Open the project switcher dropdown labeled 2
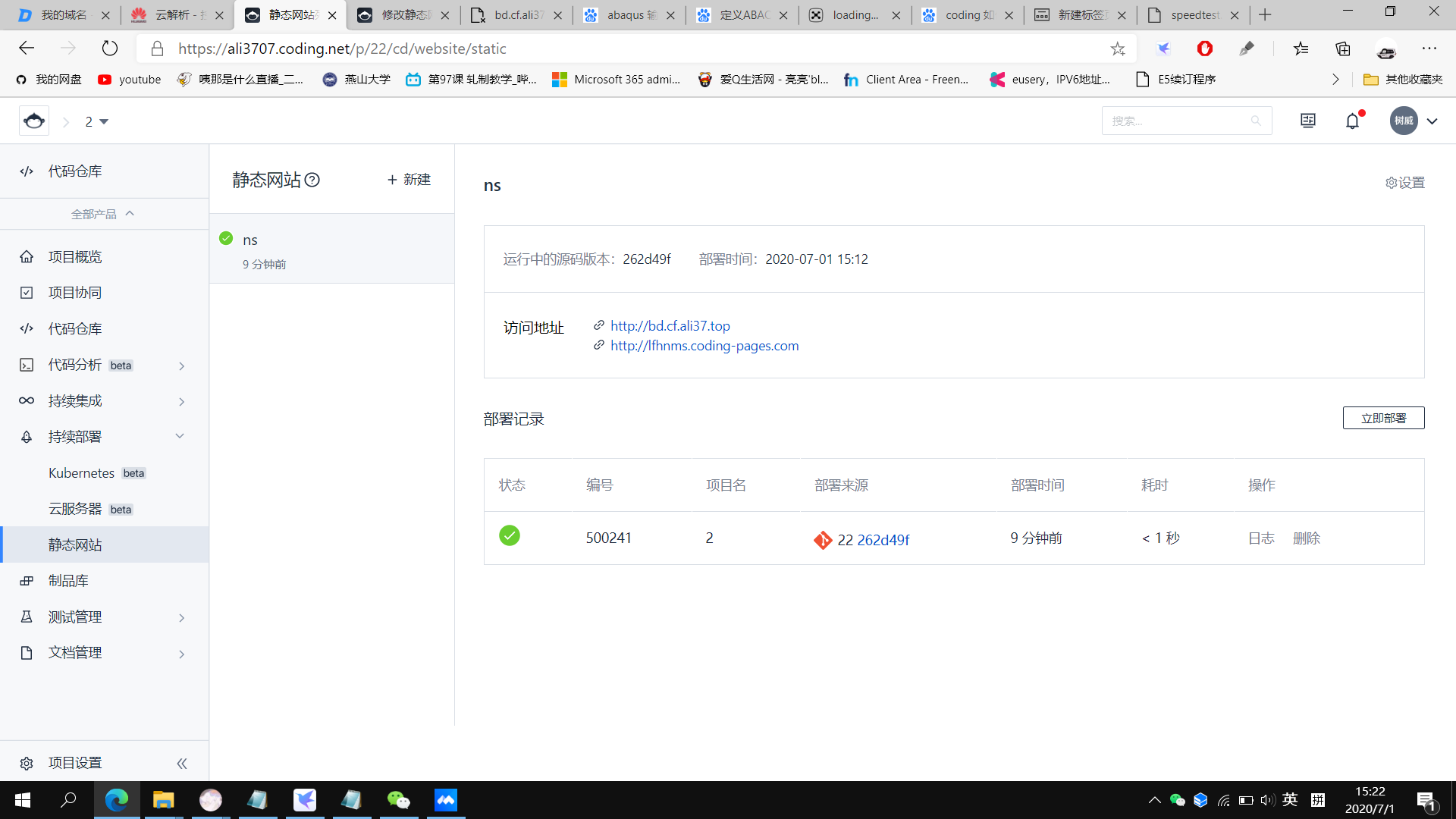 coord(96,122)
